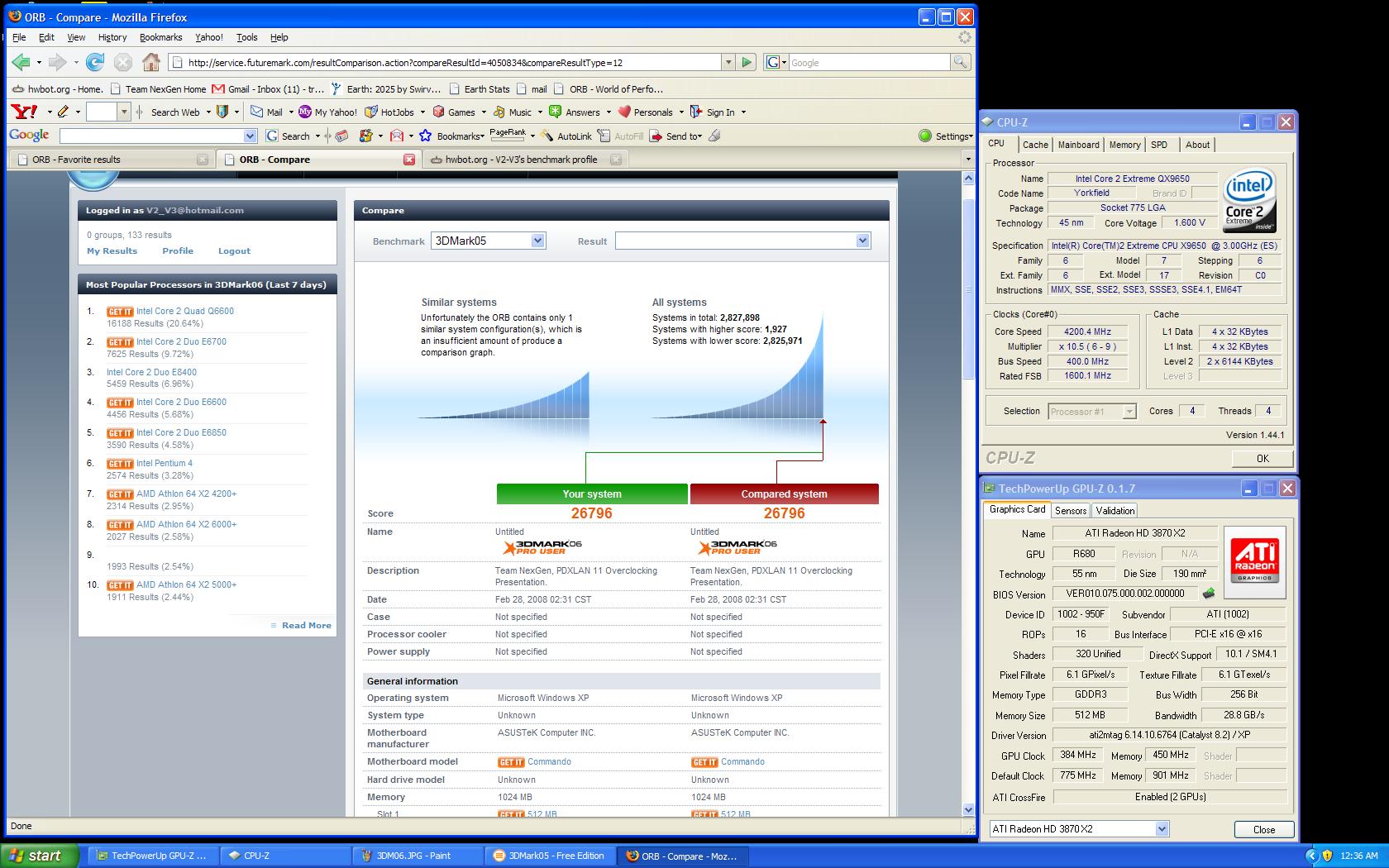The width and height of the screenshot is (1389, 868).
Task: Click Sign In on the Yahoo toolbar
Action: tap(713, 112)
